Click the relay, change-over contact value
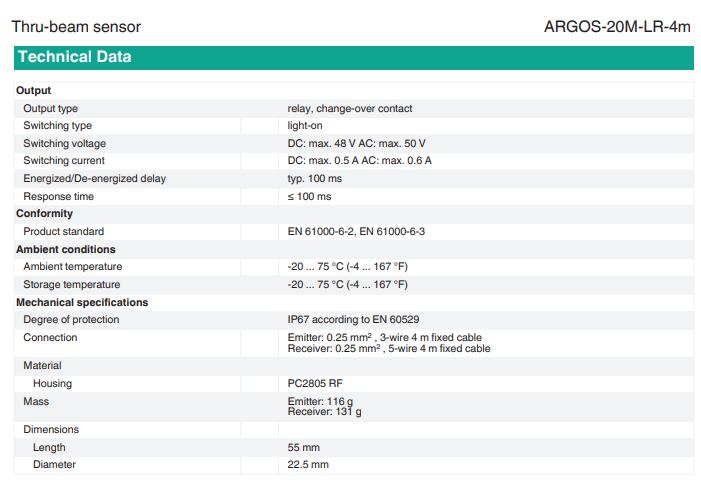701x487 pixels. 349,108
